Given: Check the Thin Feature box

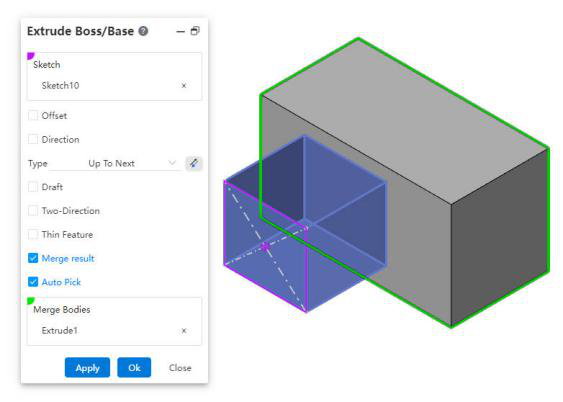Looking at the screenshot, I should click(x=33, y=234).
